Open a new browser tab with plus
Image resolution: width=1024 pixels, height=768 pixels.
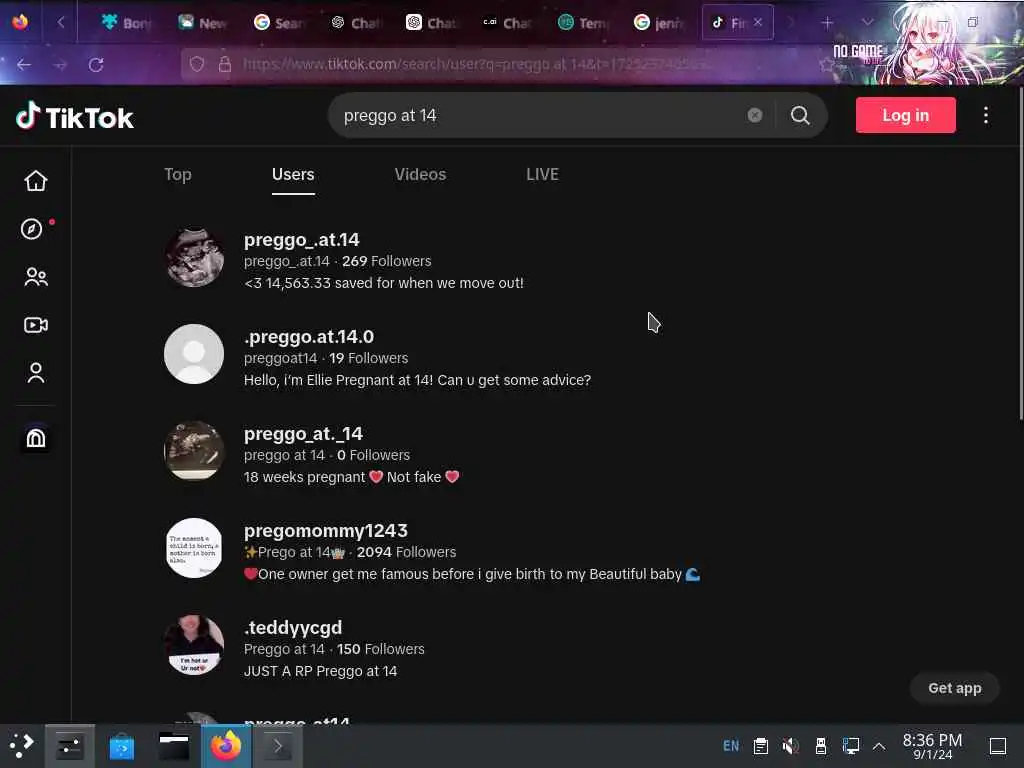click(827, 23)
